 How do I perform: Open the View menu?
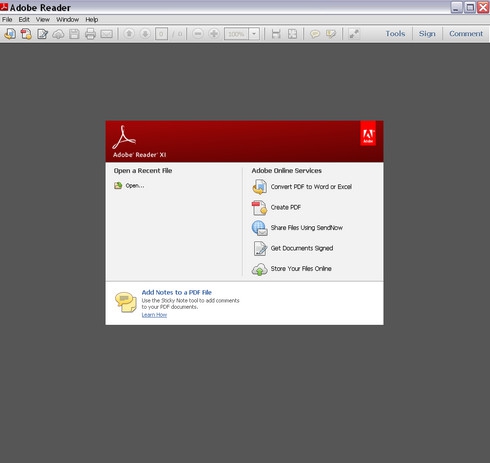tap(43, 19)
